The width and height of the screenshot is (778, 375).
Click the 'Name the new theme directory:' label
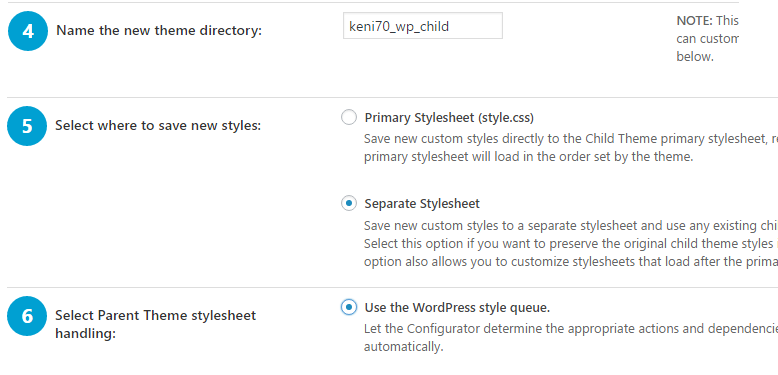[x=159, y=31]
